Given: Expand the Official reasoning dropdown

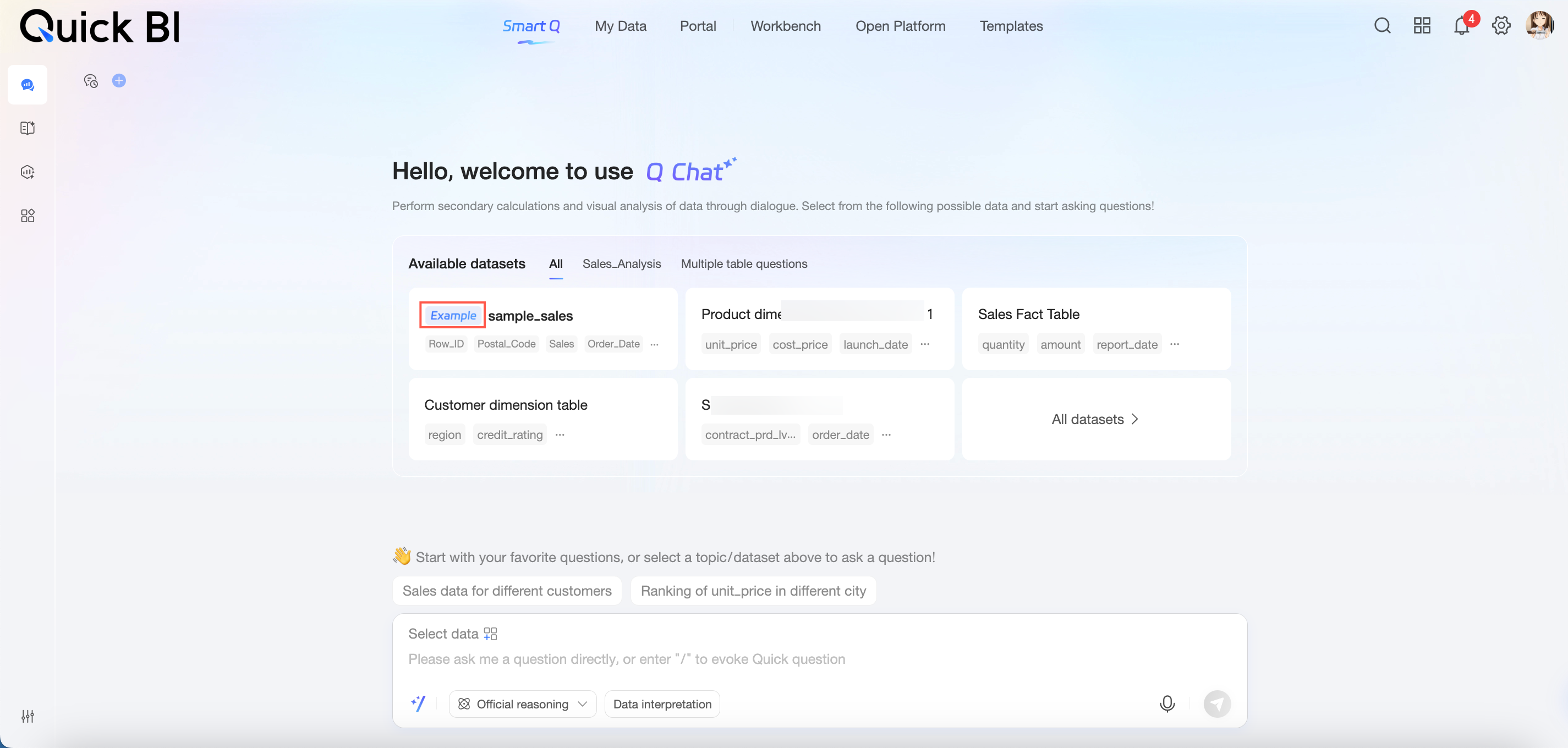Looking at the screenshot, I should coord(522,703).
